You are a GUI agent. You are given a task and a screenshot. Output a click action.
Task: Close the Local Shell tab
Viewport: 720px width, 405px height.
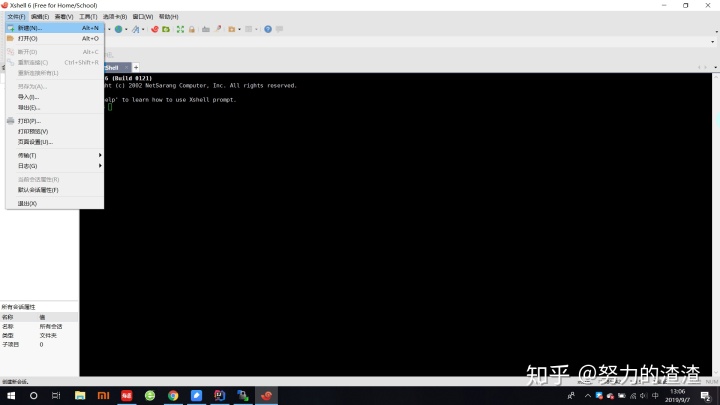point(127,68)
